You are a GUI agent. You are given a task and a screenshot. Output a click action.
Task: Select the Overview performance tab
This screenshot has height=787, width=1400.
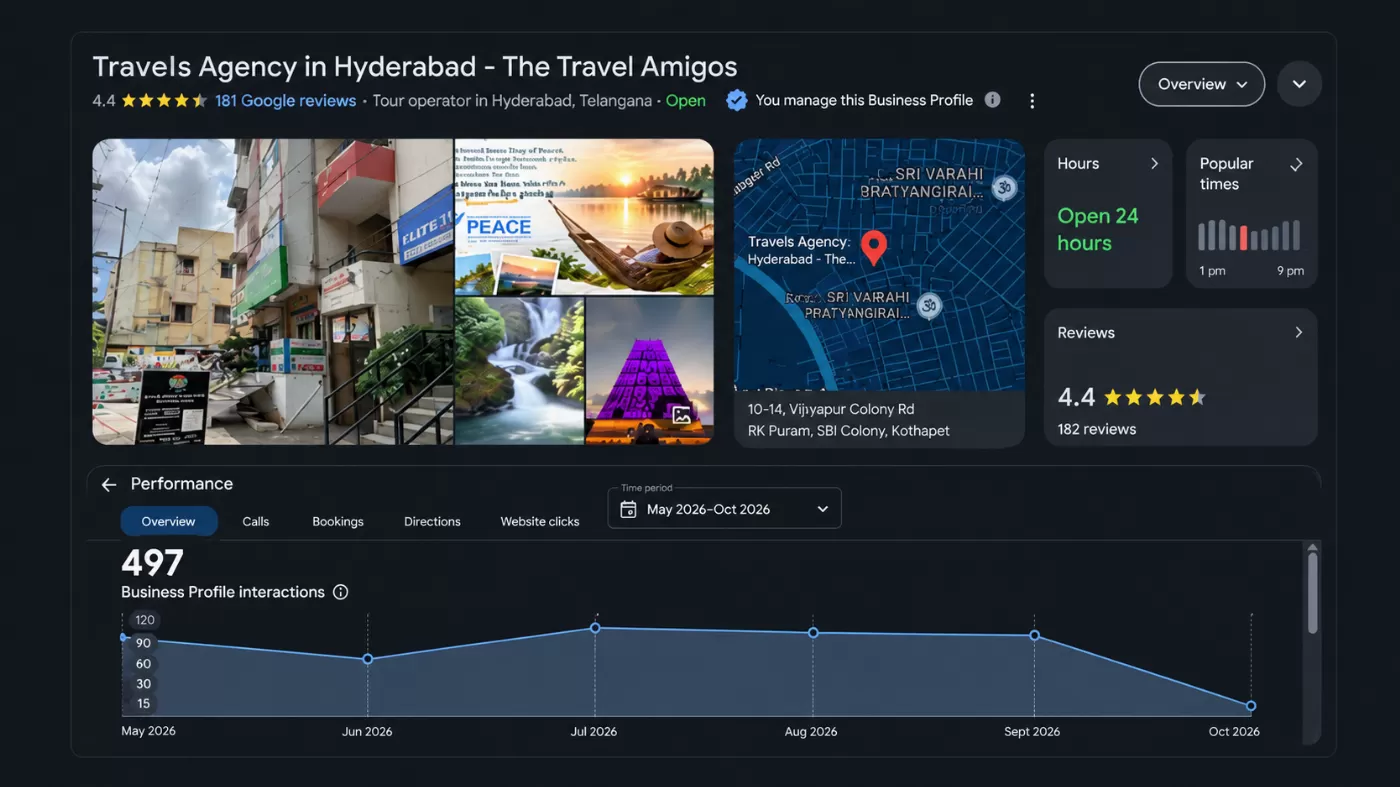point(168,521)
